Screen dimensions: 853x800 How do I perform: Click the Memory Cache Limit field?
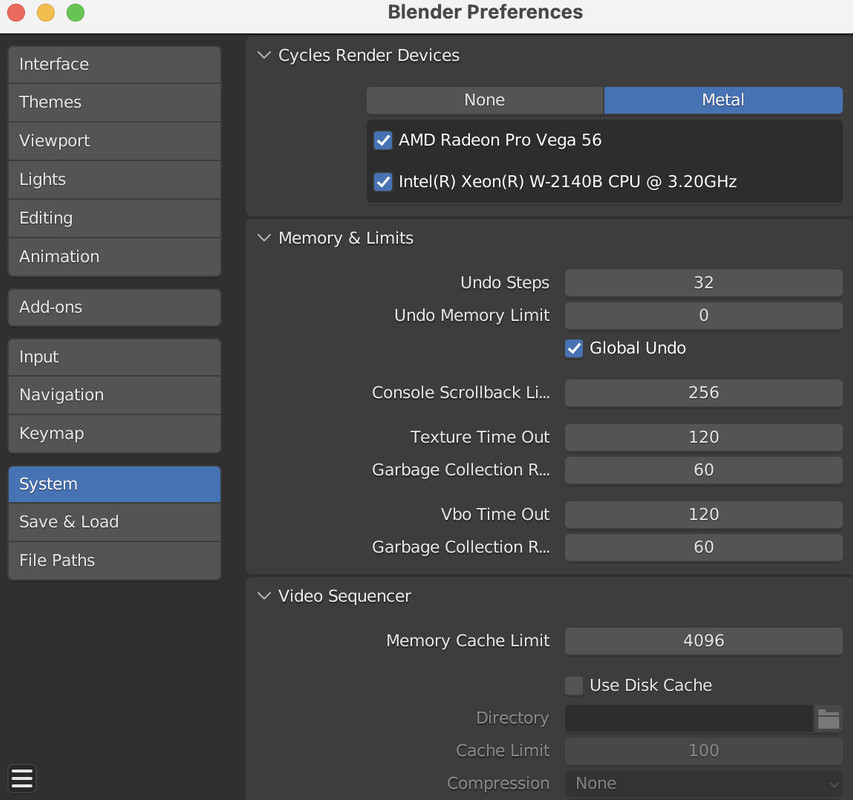[703, 641]
